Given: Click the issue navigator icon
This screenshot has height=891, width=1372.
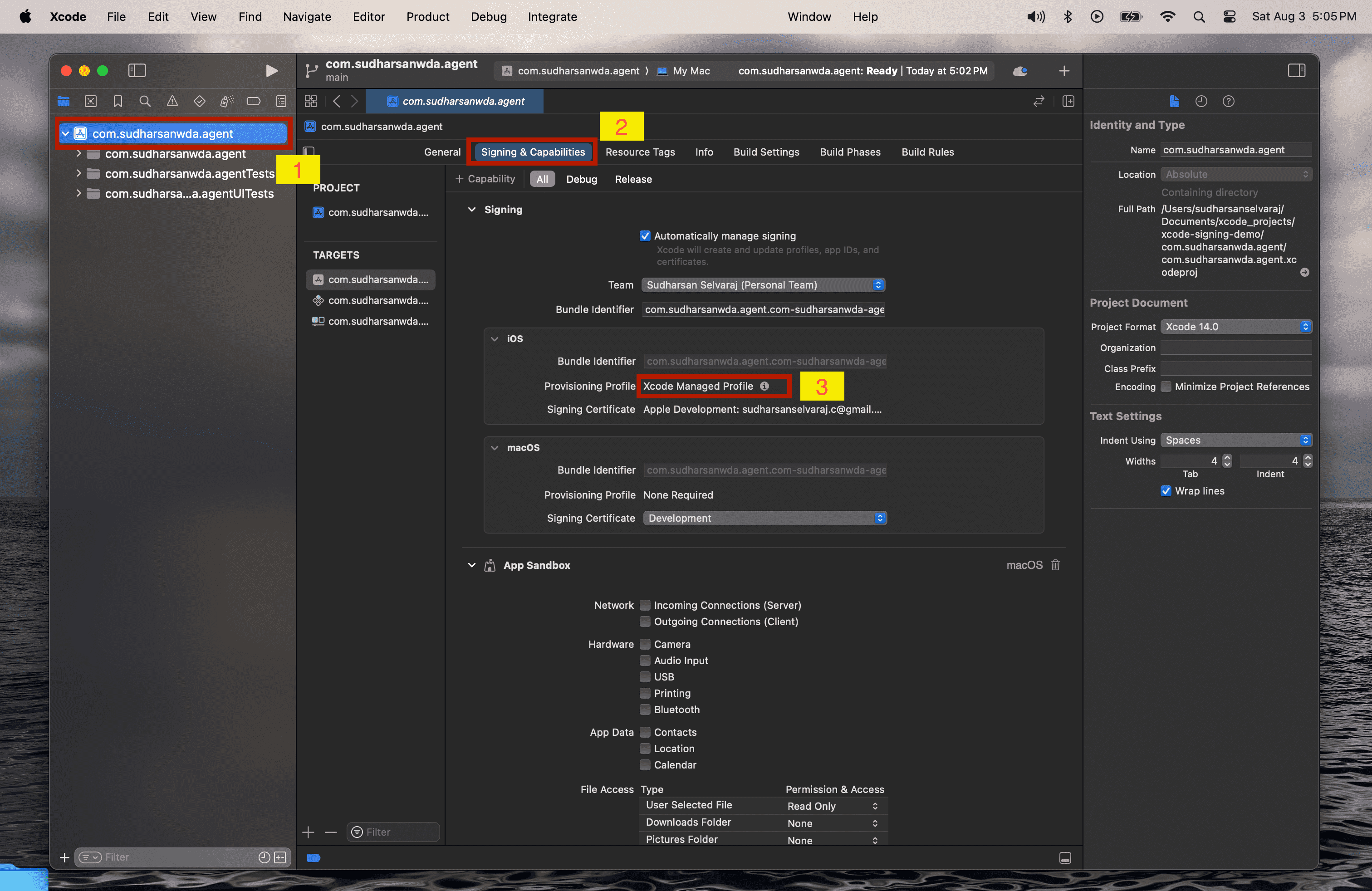Looking at the screenshot, I should pyautogui.click(x=171, y=101).
